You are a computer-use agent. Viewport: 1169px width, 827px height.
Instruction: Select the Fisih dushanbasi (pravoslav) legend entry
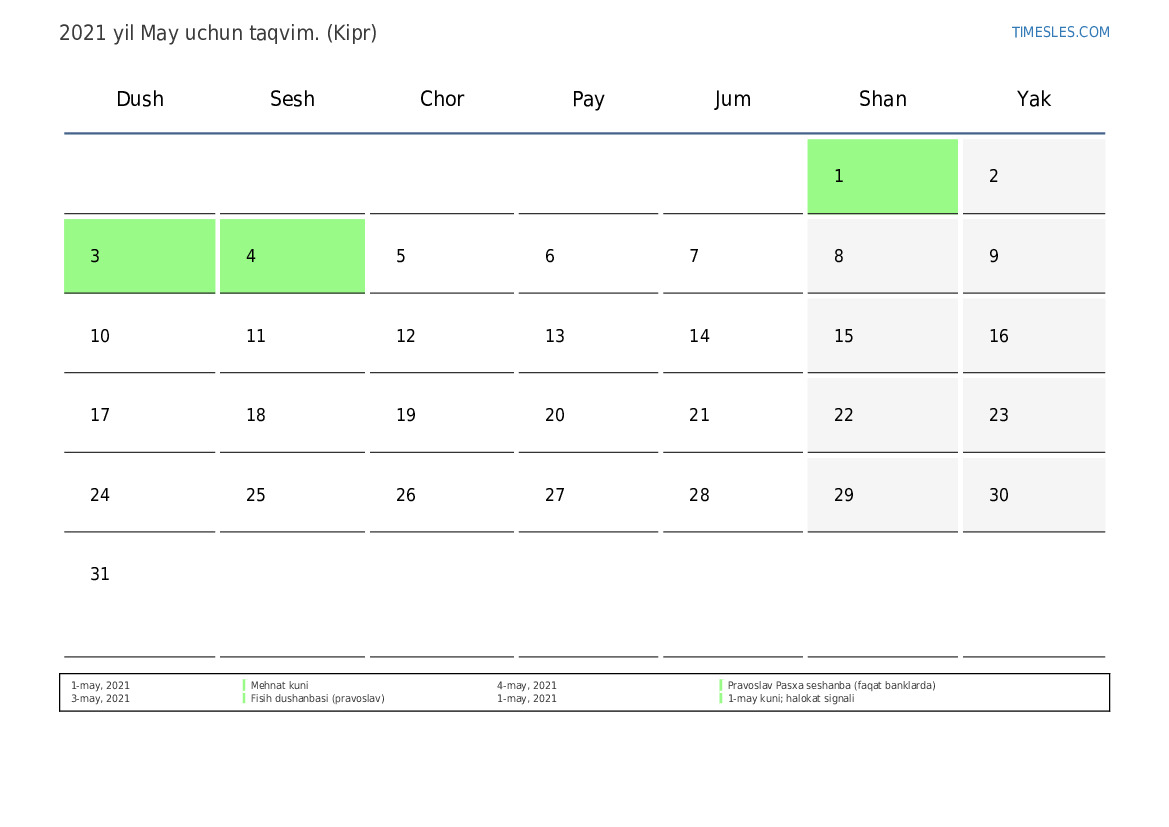coord(317,699)
